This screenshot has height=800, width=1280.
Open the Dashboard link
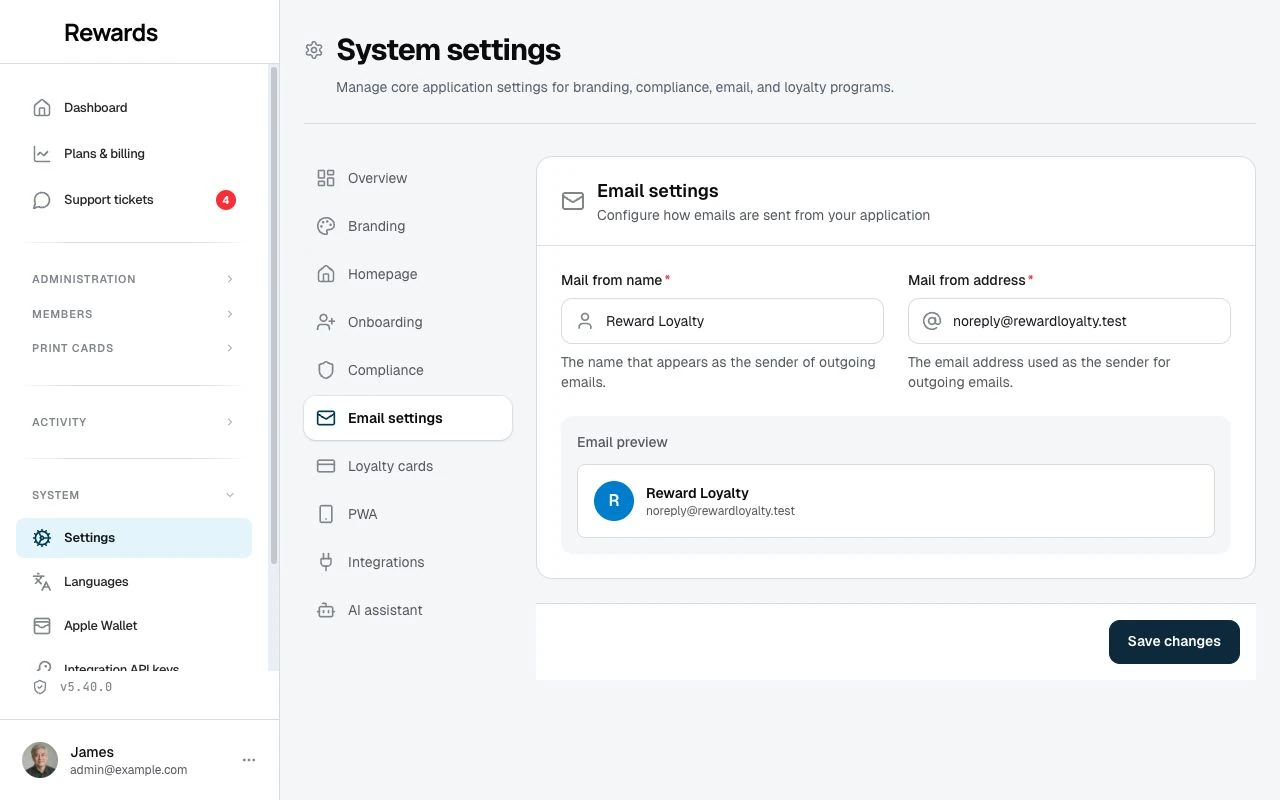point(134,108)
